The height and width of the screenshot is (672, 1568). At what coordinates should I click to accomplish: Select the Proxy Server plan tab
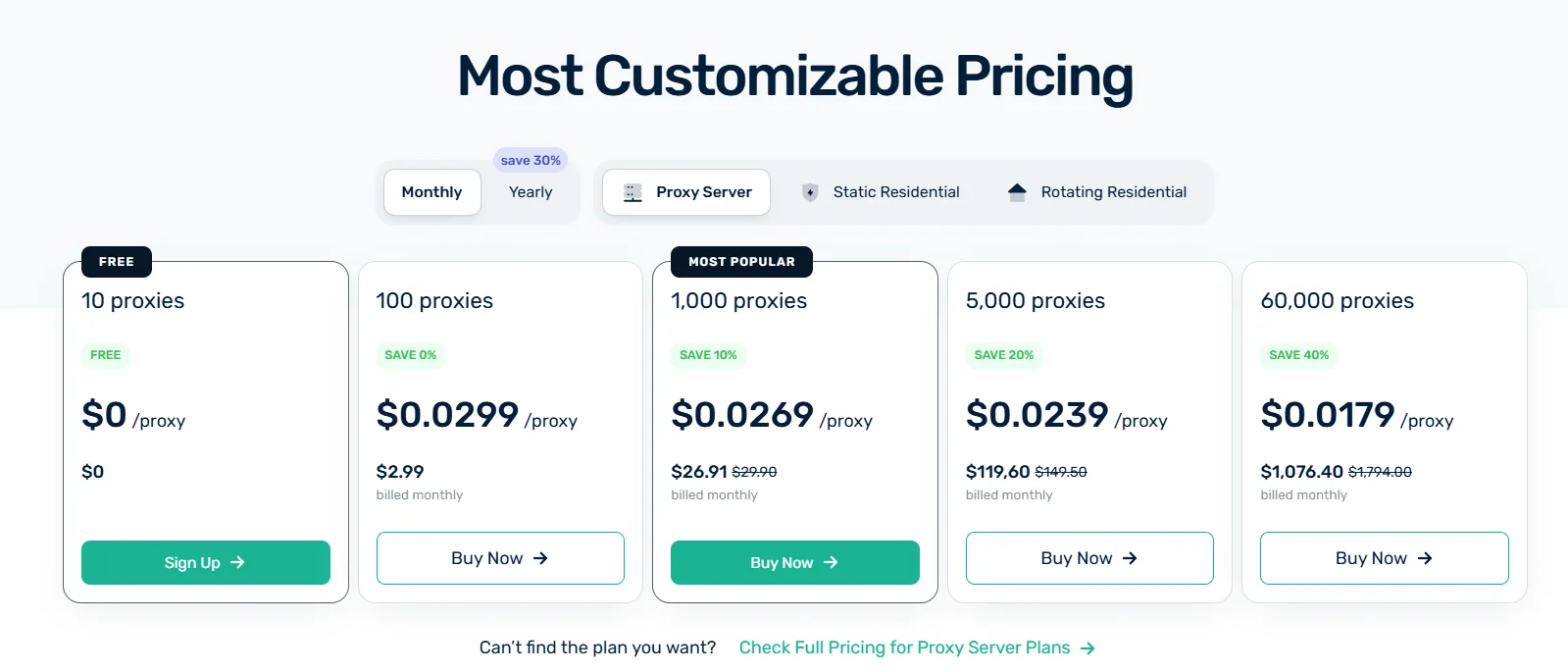(x=686, y=192)
